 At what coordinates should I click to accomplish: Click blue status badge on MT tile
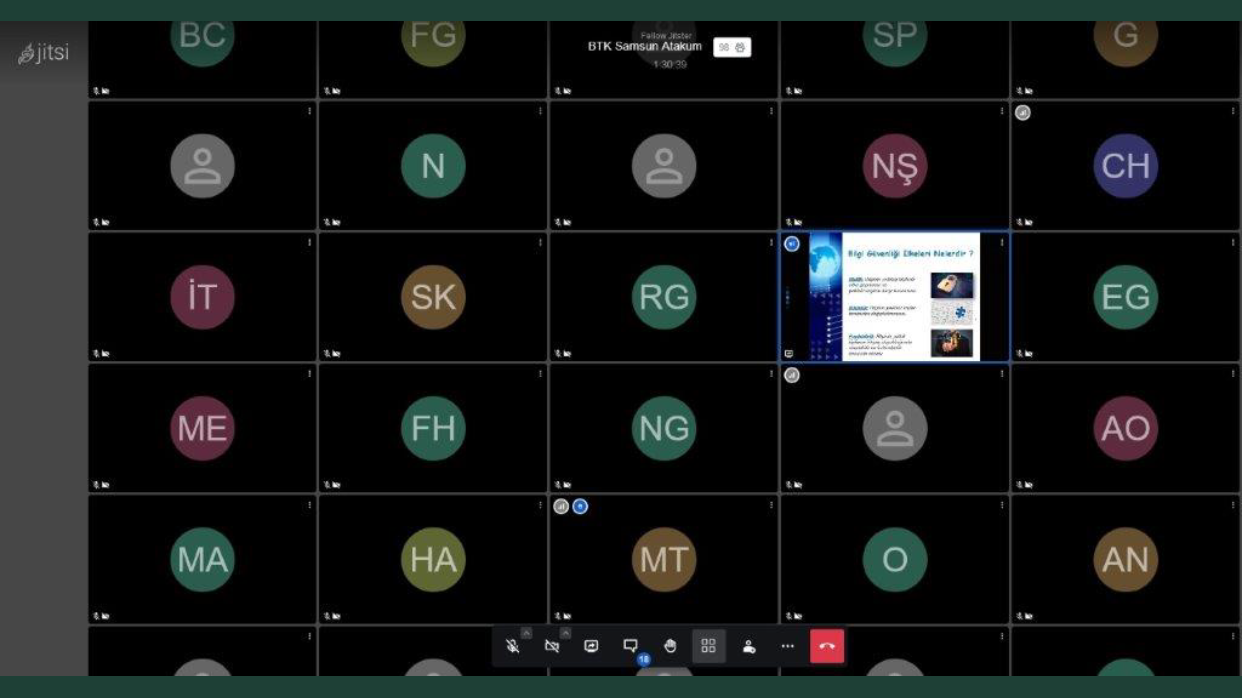point(580,506)
